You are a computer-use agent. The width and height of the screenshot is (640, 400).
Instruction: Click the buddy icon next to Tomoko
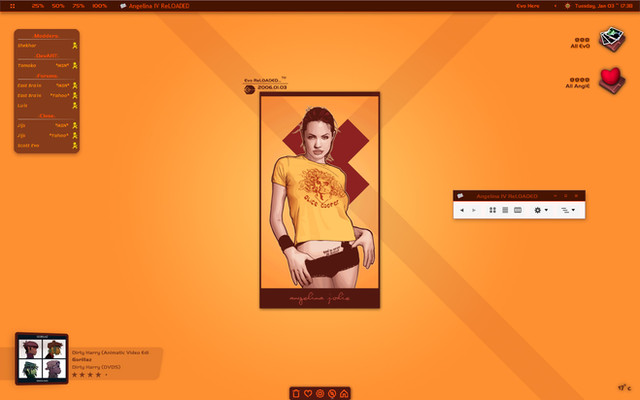[x=75, y=65]
